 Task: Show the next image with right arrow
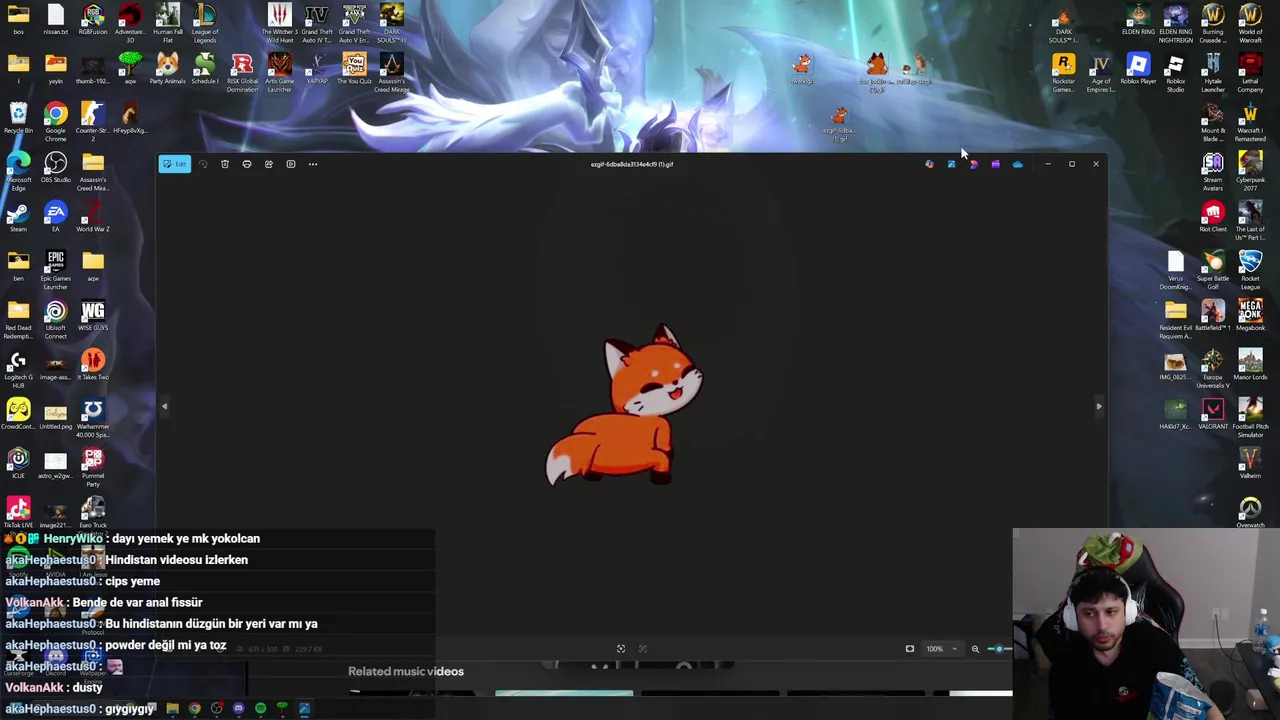(1098, 406)
